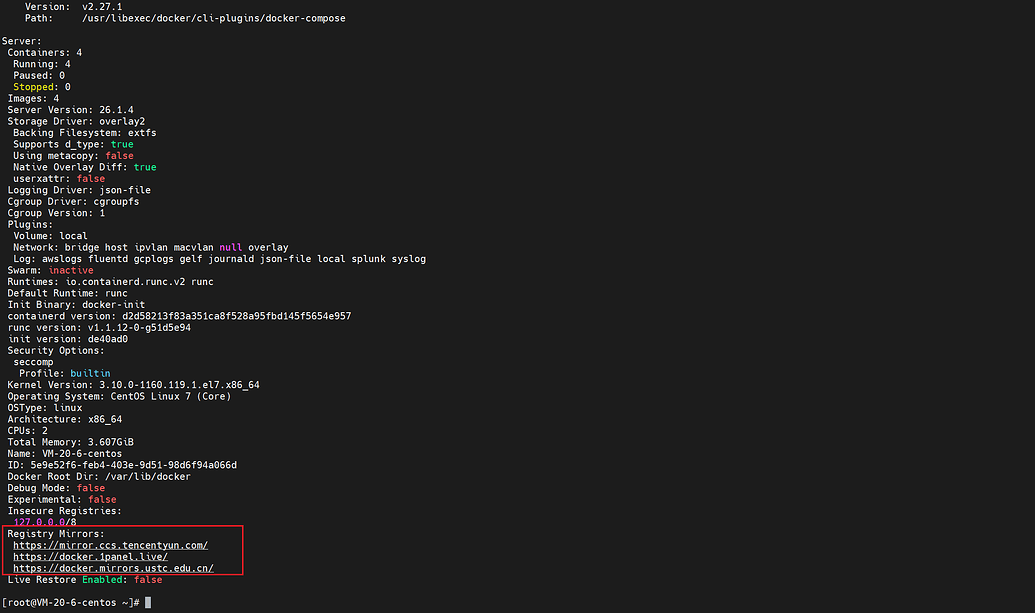Select the Storage Driver overlay2 value
The width and height of the screenshot is (1035, 613).
122,121
